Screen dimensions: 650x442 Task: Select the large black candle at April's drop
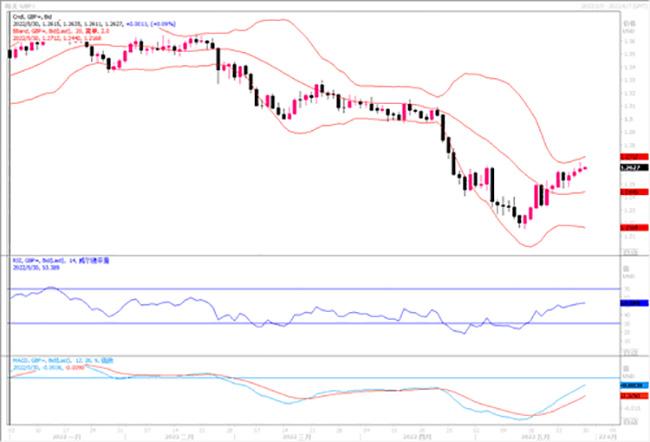pos(450,157)
